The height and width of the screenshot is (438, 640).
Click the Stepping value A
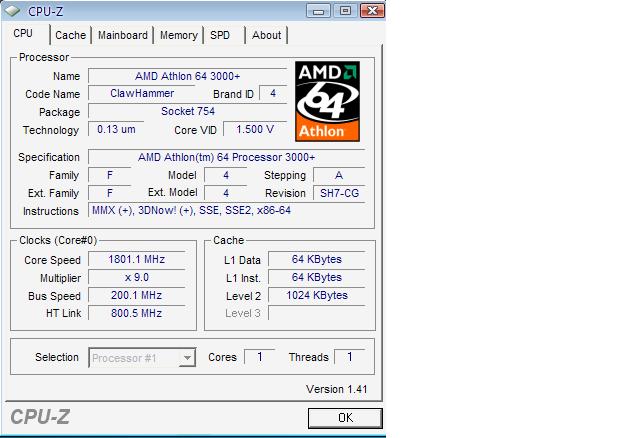pyautogui.click(x=339, y=175)
